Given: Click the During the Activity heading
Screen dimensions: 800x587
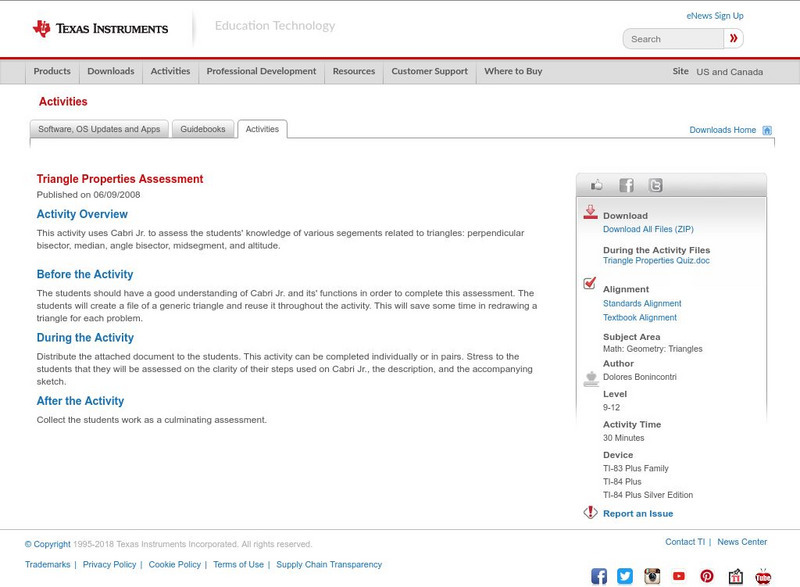Looking at the screenshot, I should pyautogui.click(x=85, y=338).
